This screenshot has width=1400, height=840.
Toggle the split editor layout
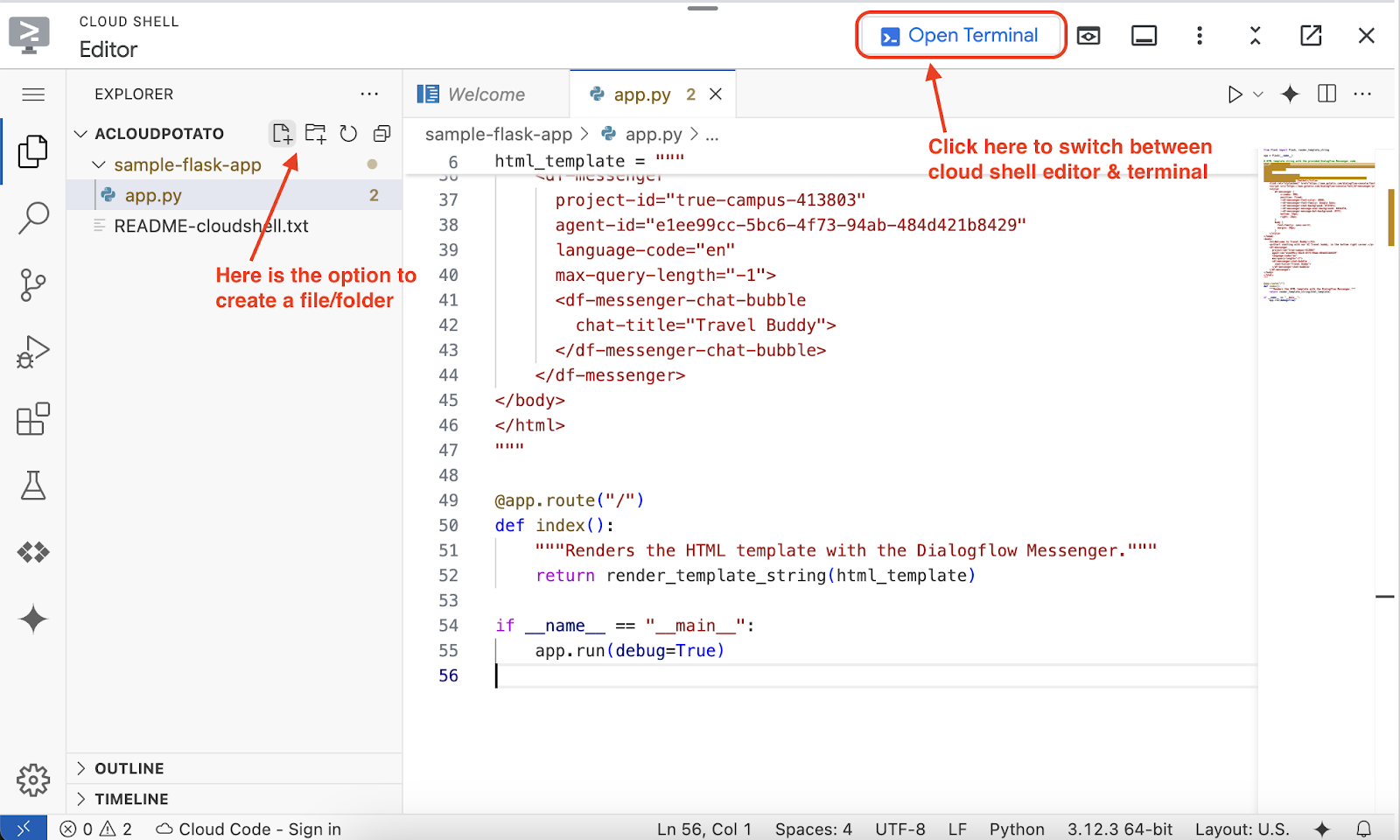[1326, 94]
